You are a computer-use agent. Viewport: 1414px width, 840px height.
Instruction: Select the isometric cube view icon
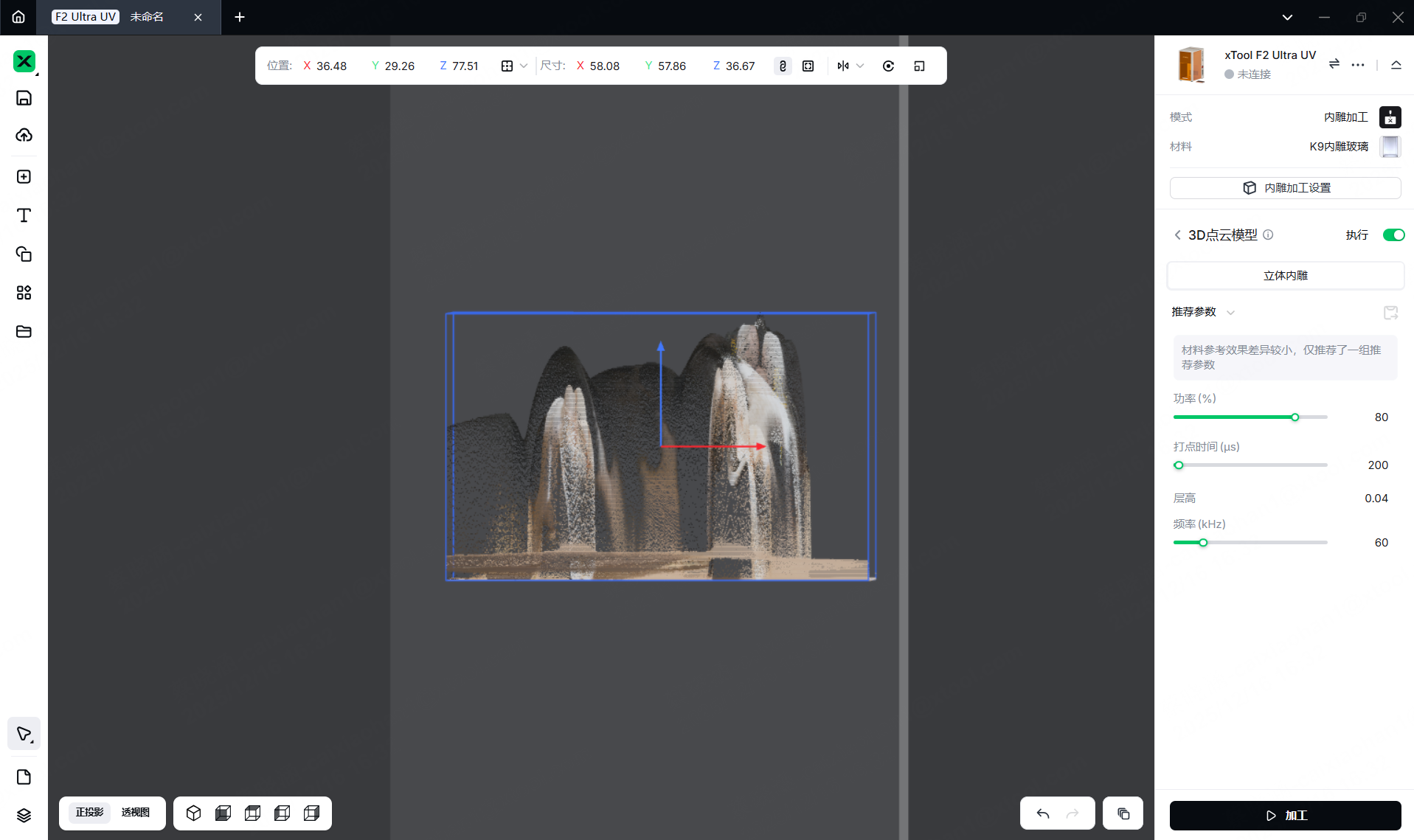[193, 813]
